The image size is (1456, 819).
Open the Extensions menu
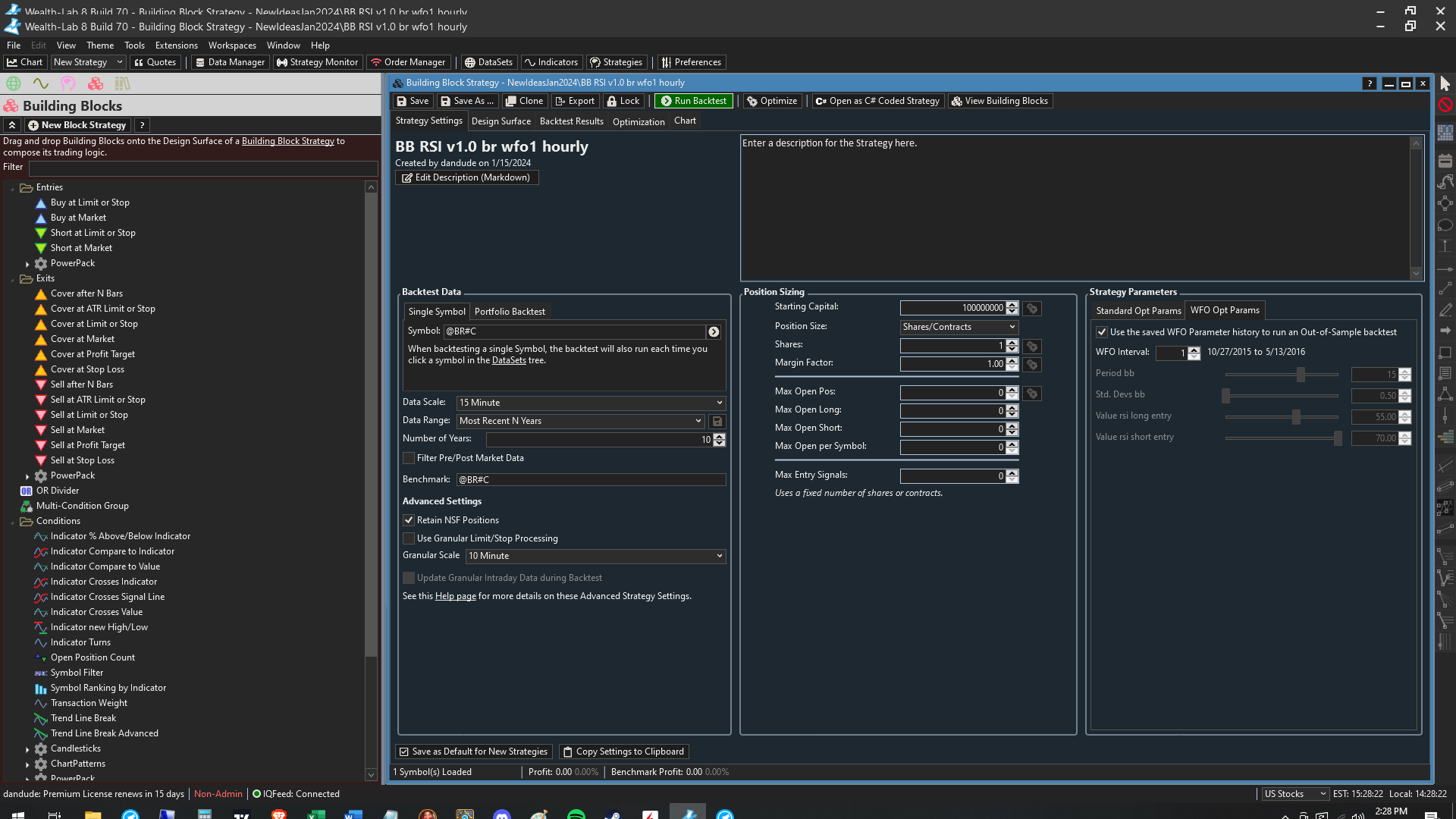(176, 45)
